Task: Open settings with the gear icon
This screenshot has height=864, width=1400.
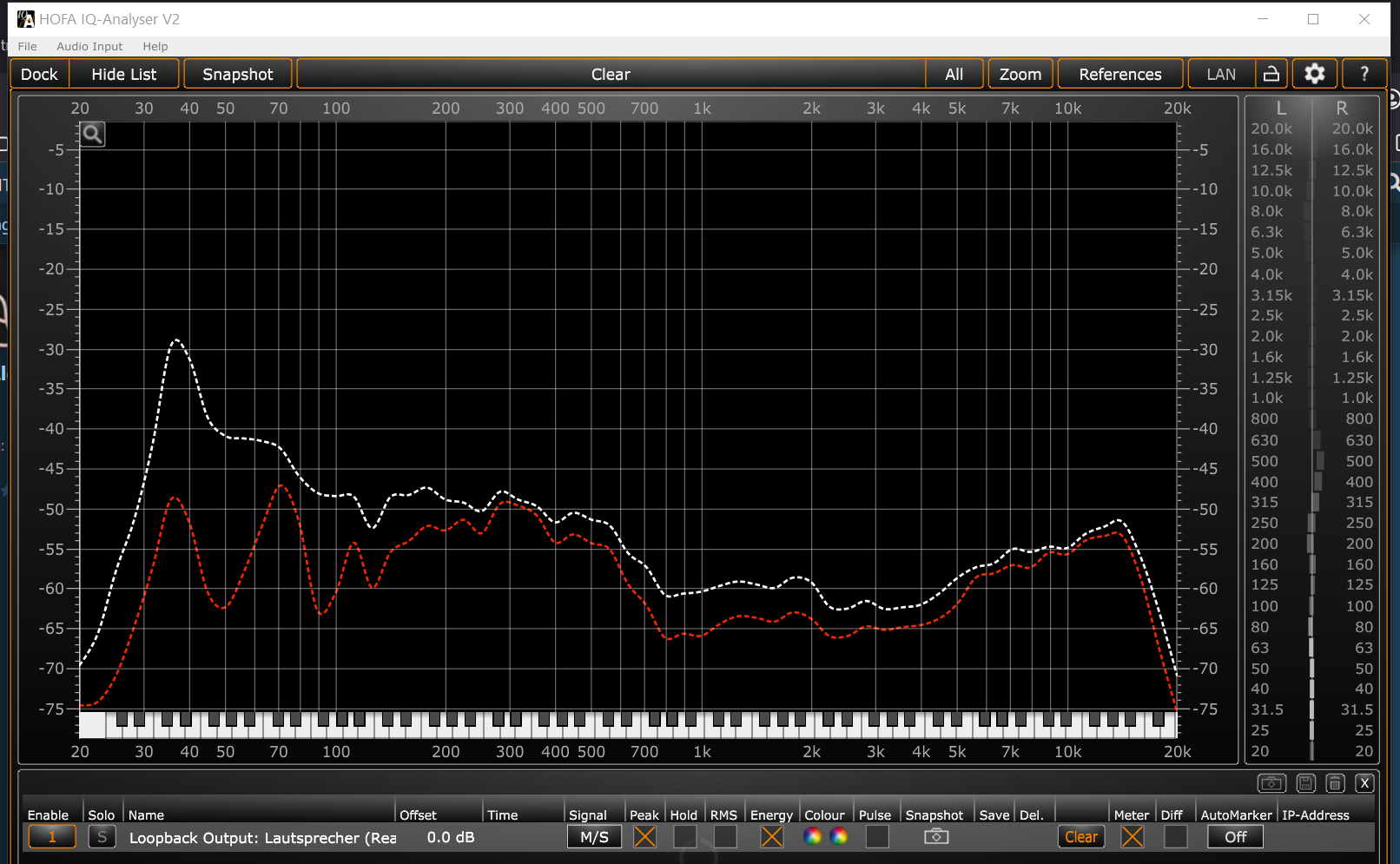Action: (1315, 75)
